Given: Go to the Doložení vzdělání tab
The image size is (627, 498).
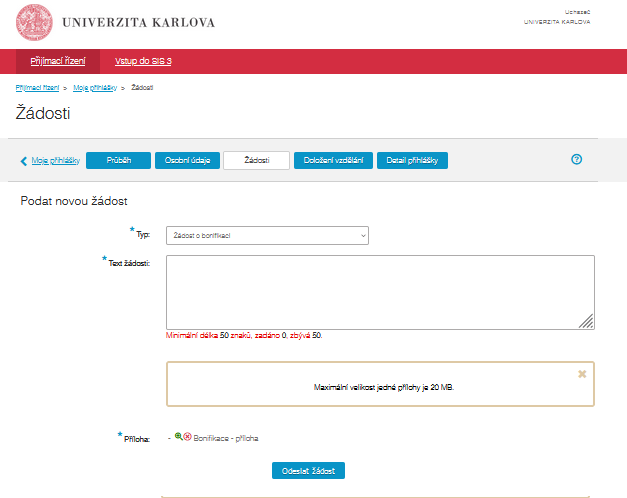Looking at the screenshot, I should tap(332, 160).
